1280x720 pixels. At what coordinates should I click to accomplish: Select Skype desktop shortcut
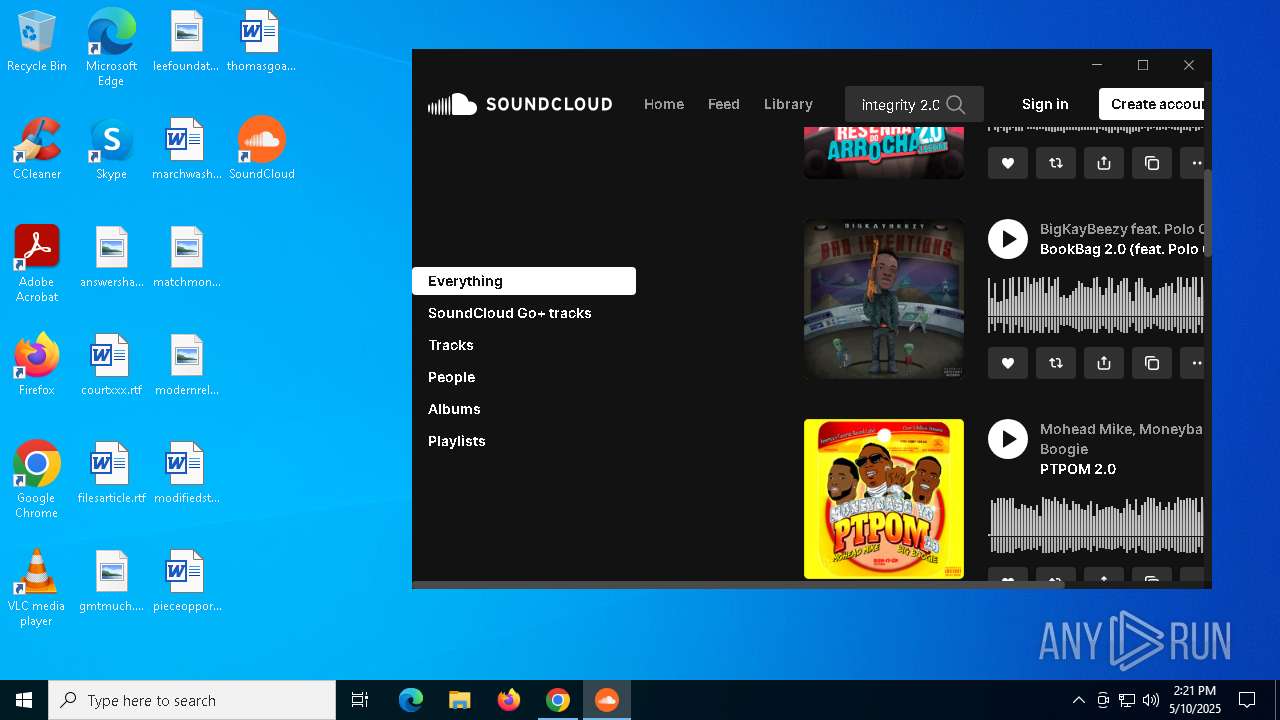[111, 149]
